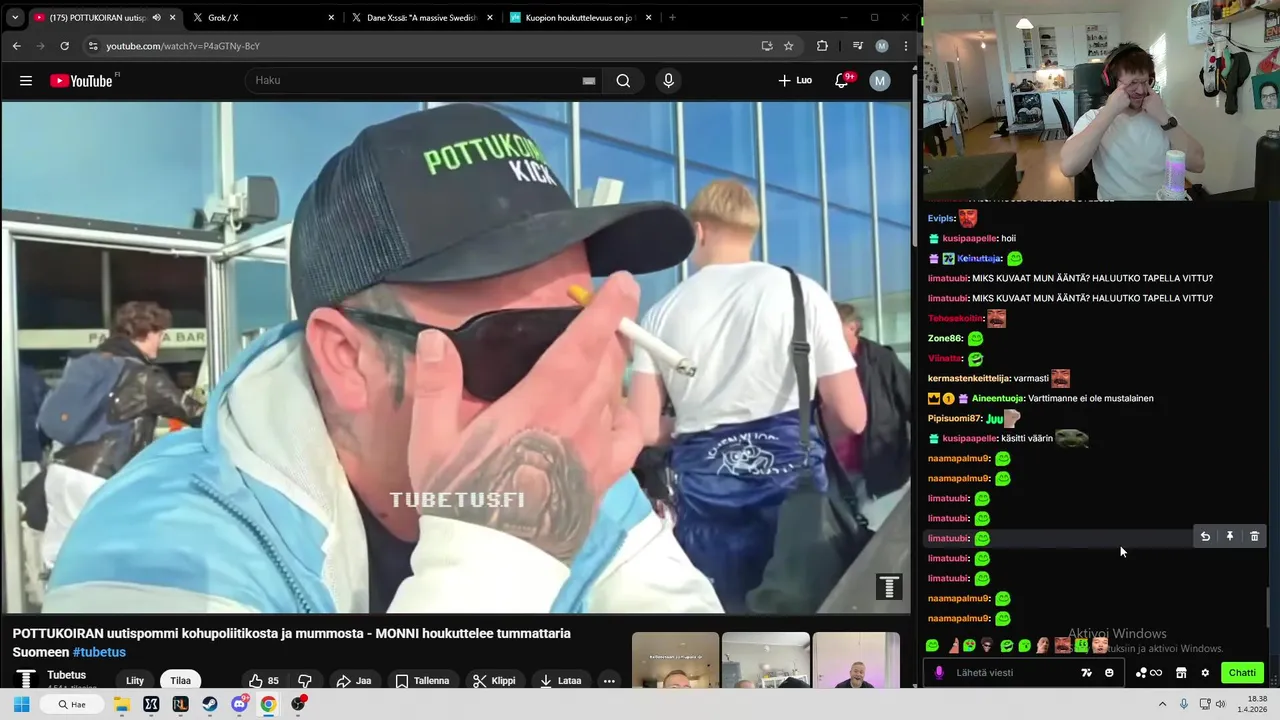Open the 7TV emote icon in chat input

[1087, 673]
